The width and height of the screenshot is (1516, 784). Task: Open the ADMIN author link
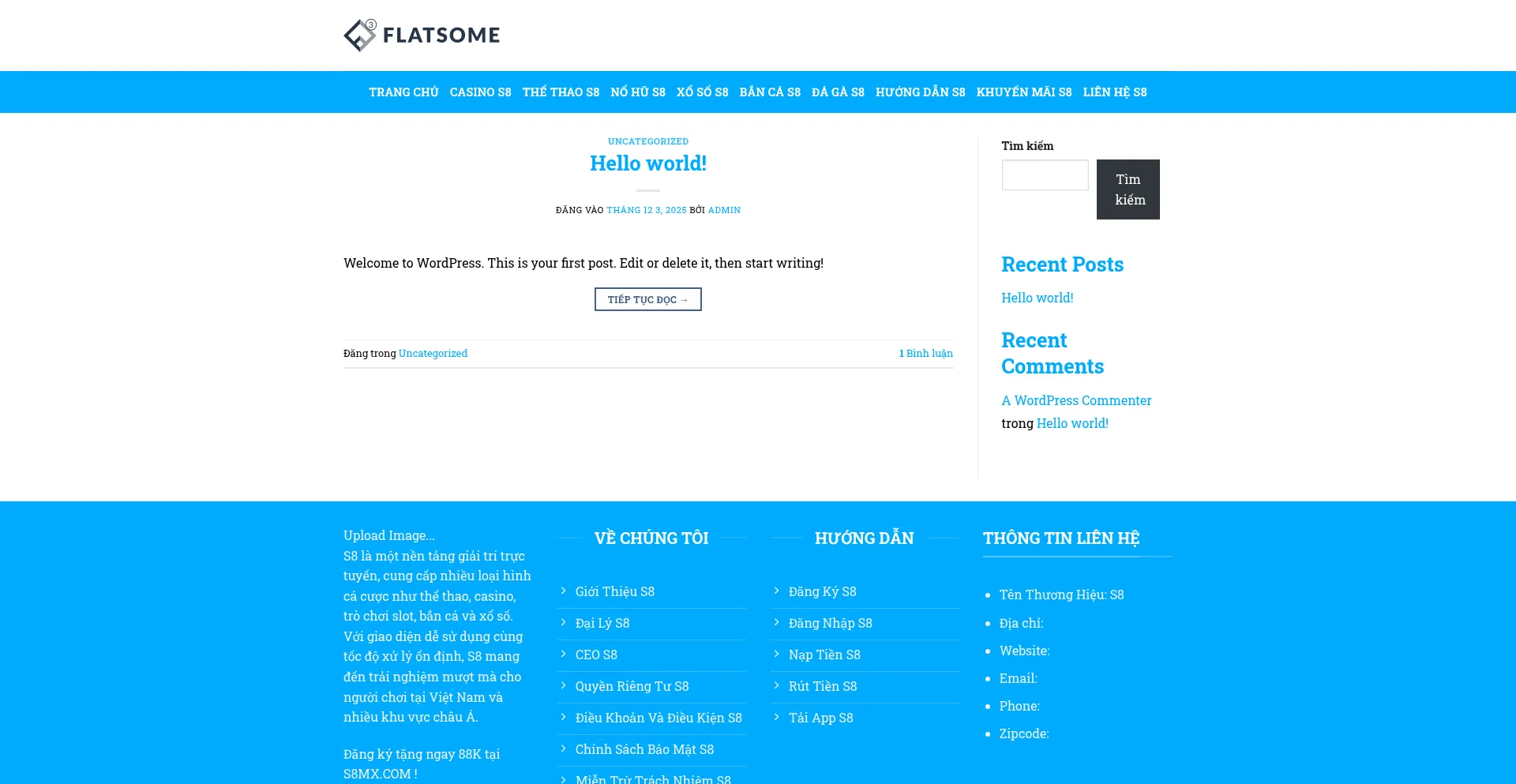(x=723, y=210)
